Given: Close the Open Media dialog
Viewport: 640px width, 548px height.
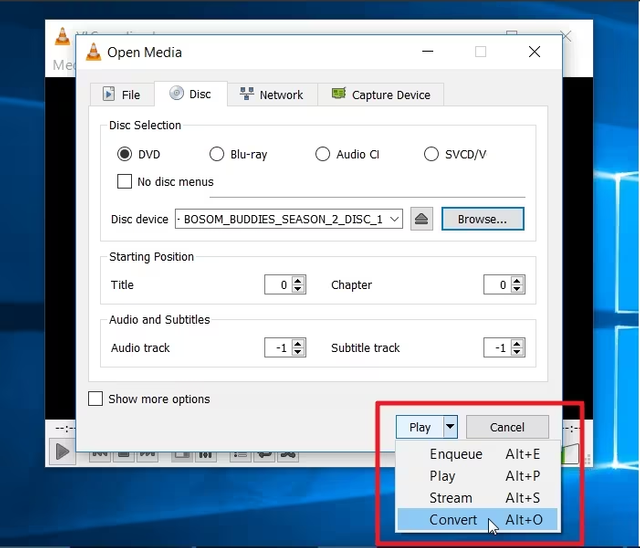Looking at the screenshot, I should click(x=534, y=52).
